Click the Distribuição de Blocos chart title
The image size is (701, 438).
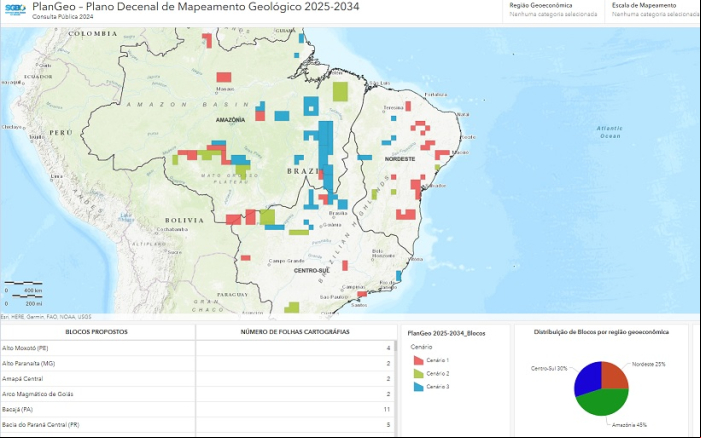(601, 332)
